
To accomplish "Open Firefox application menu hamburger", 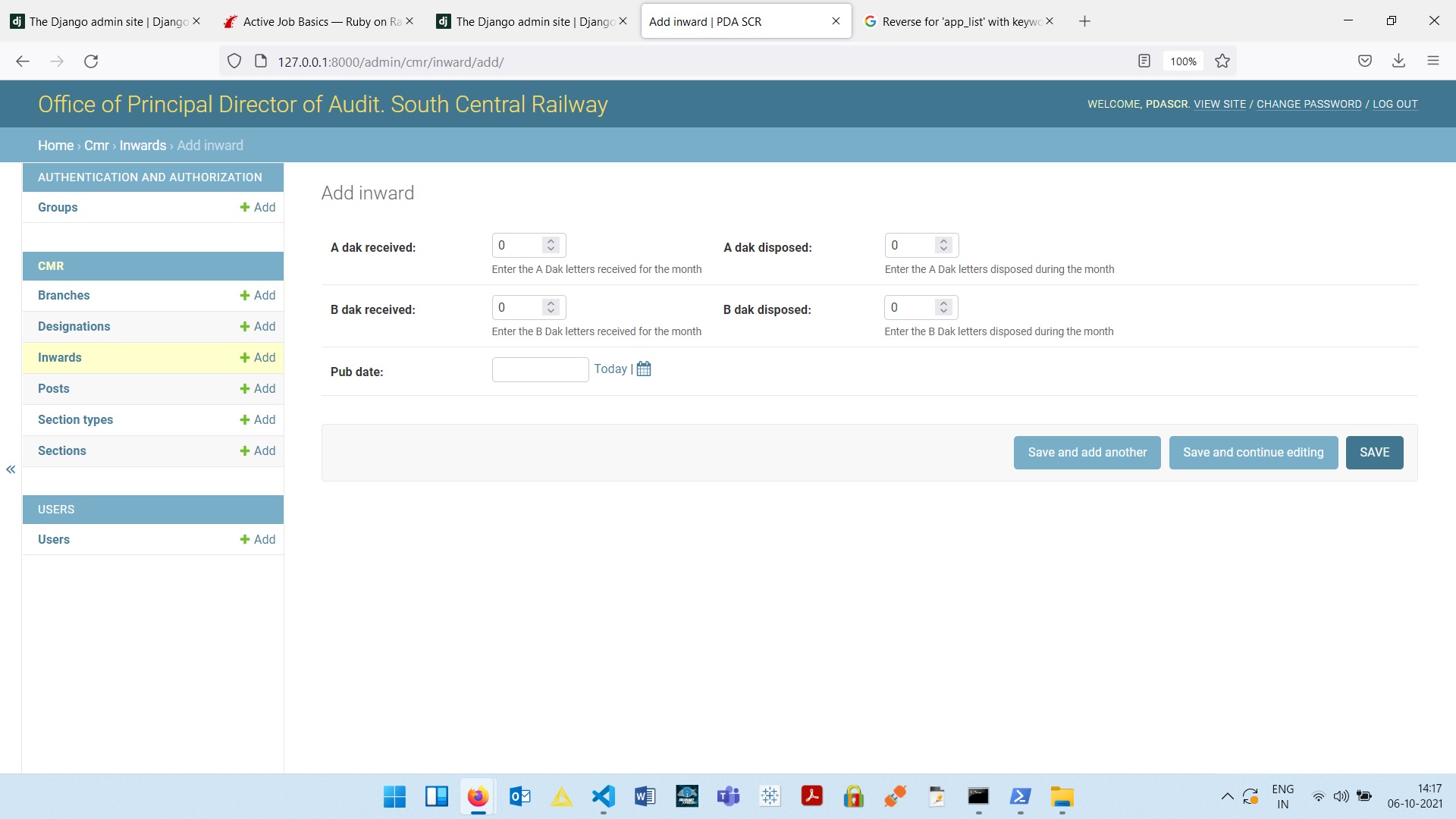I will click(x=1433, y=61).
